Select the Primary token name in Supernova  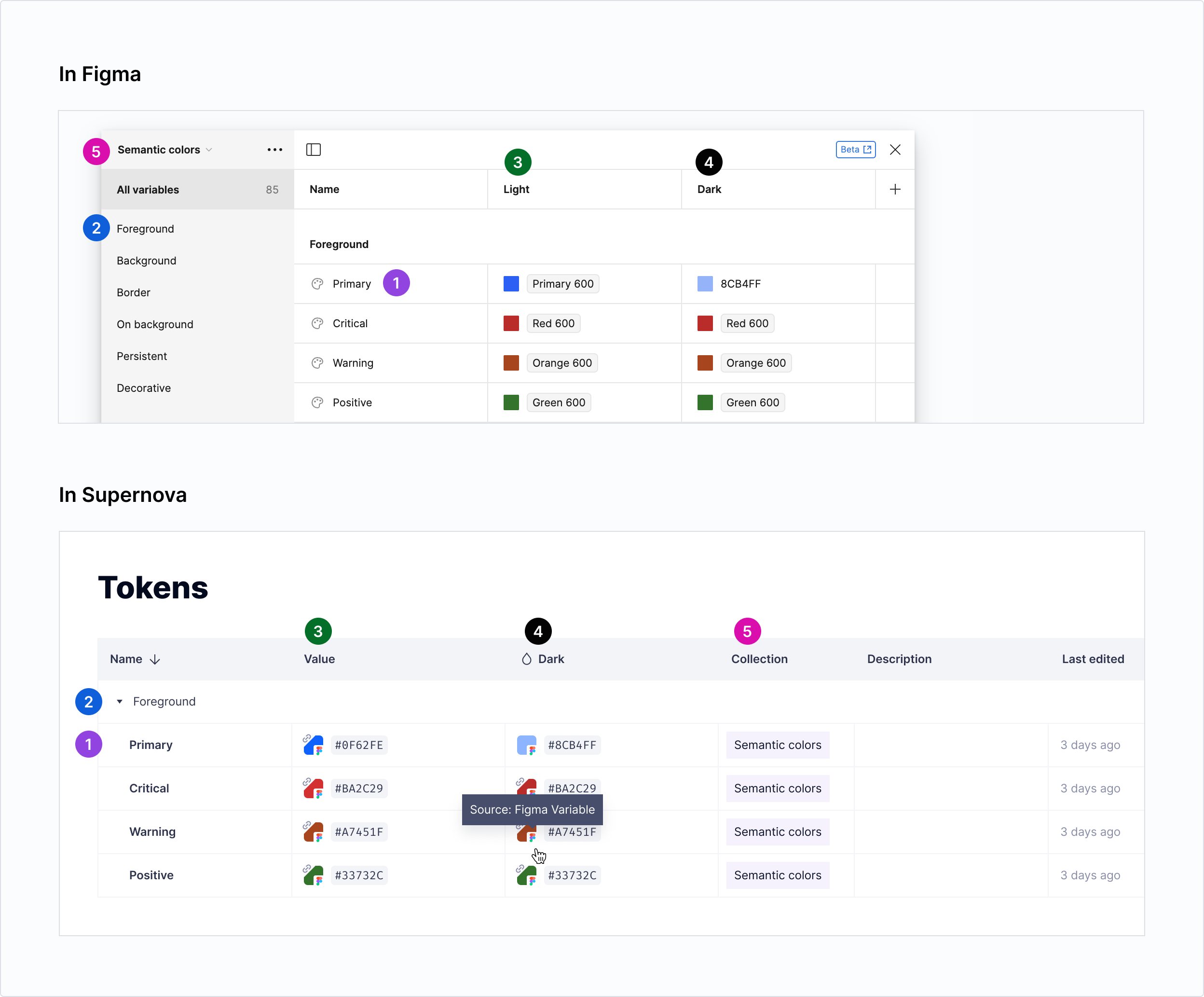pyautogui.click(x=150, y=745)
